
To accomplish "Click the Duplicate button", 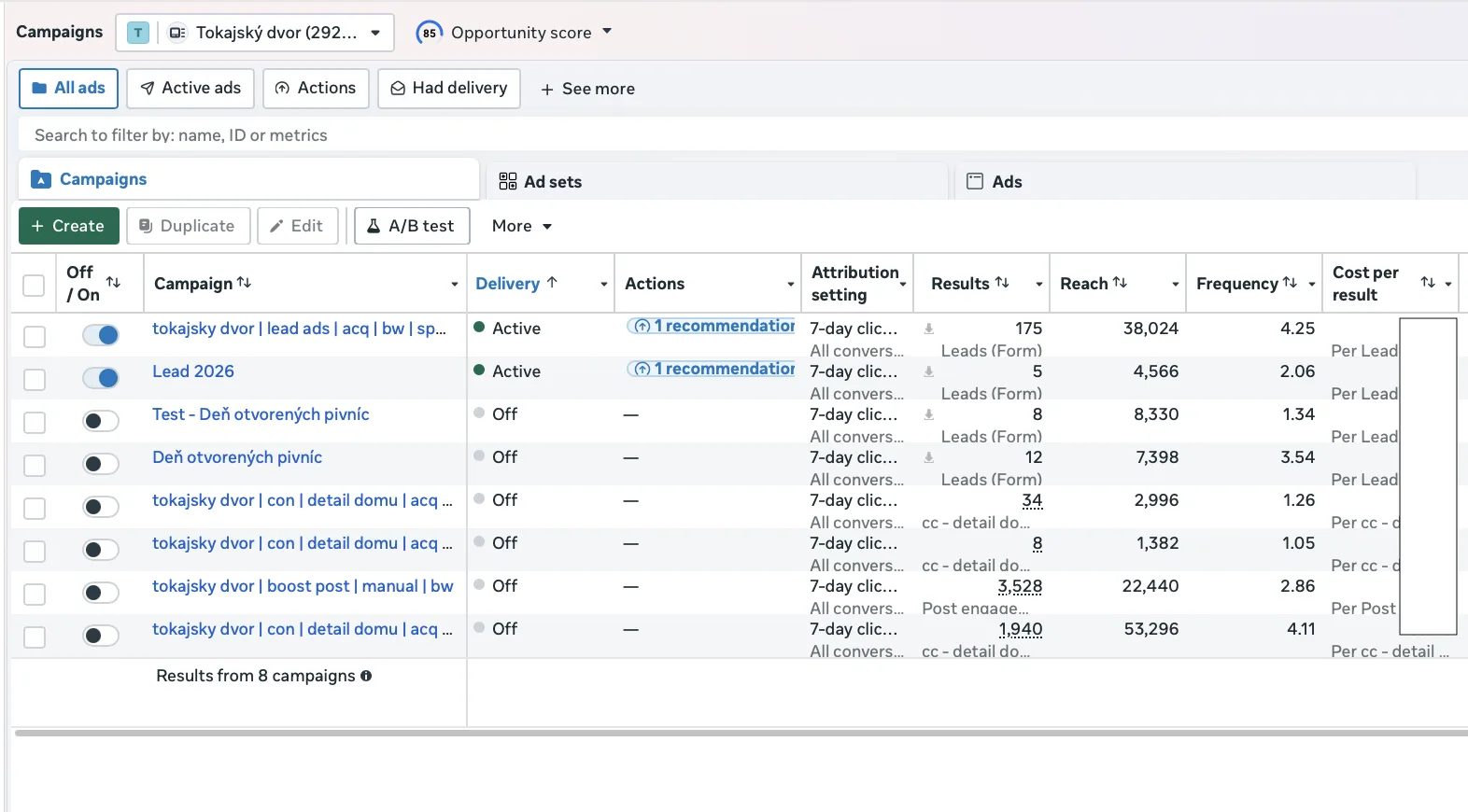I will [188, 226].
